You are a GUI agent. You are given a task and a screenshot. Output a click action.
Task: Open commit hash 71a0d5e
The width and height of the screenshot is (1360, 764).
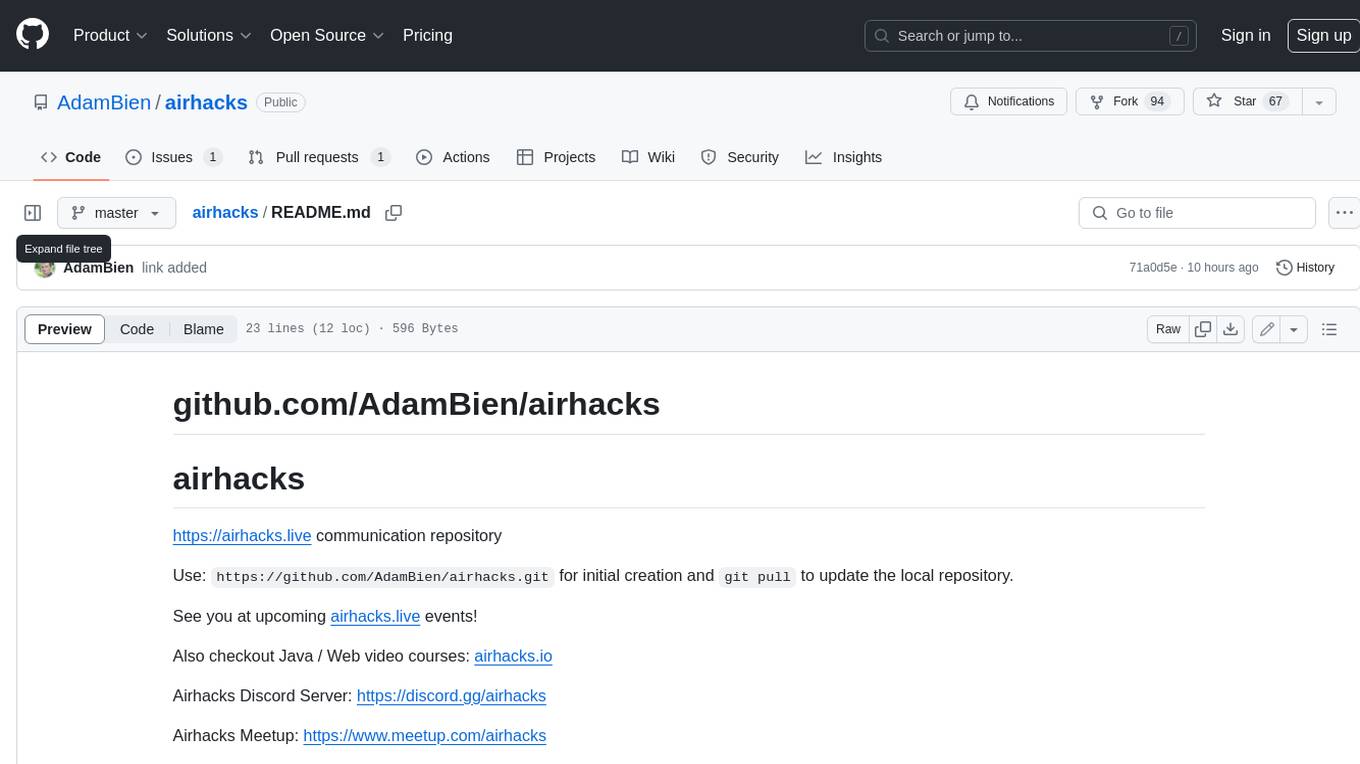click(1153, 268)
